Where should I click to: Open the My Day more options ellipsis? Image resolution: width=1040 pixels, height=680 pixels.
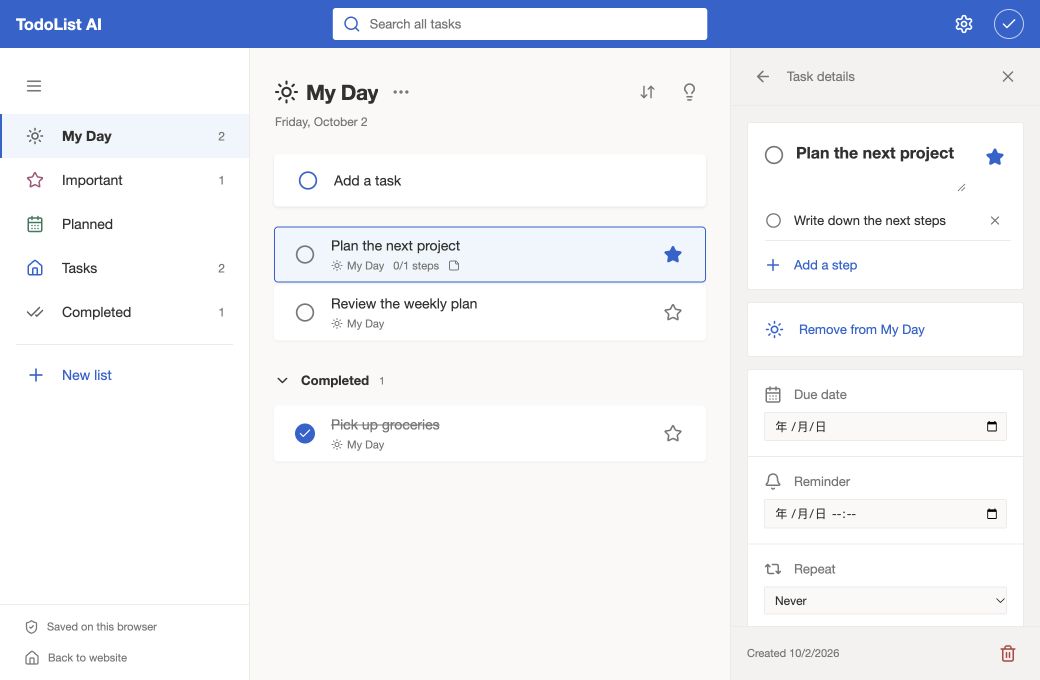point(401,92)
